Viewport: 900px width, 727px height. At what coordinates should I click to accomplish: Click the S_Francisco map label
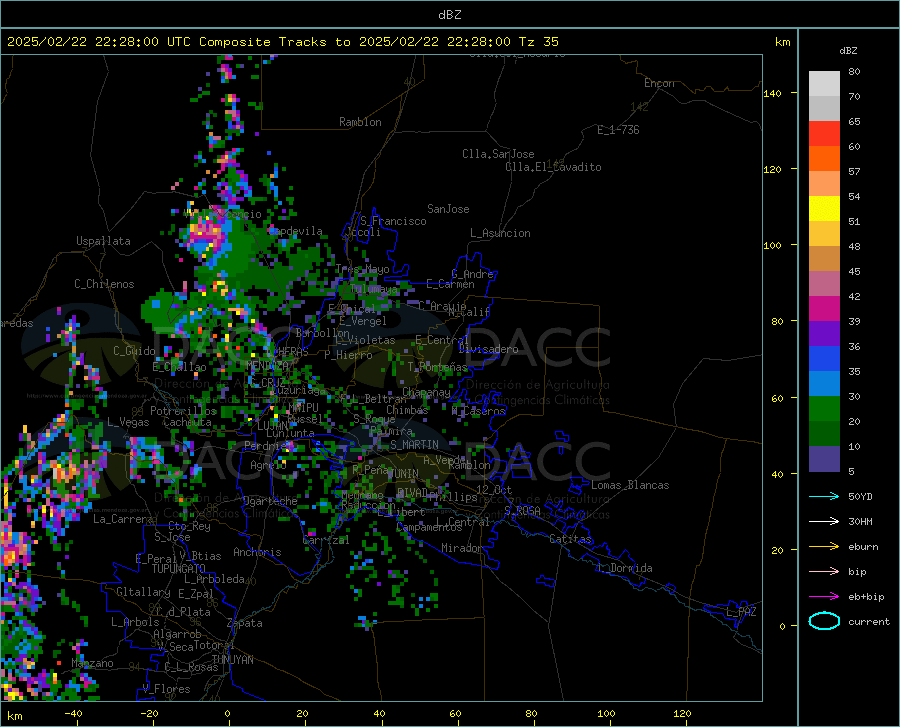pos(393,221)
